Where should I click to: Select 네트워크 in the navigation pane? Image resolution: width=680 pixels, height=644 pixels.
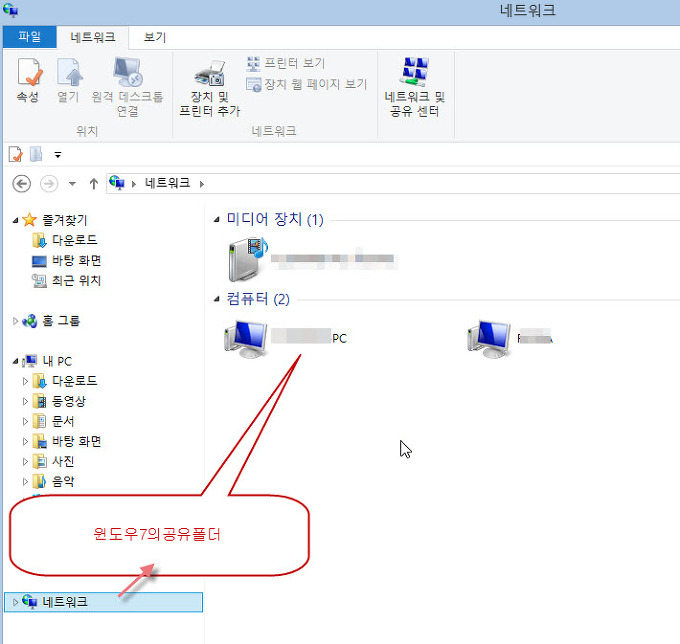tap(64, 601)
